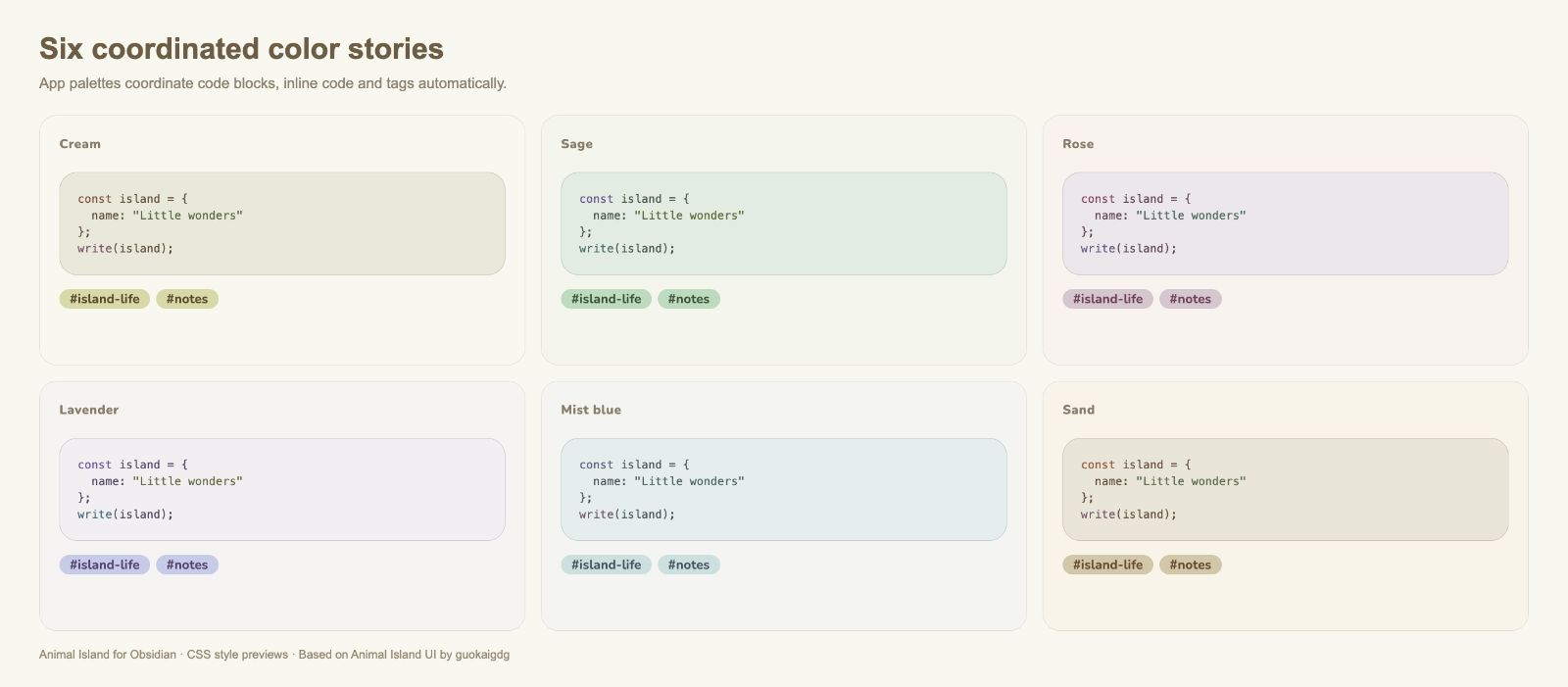Screen dimensions: 1568x687
Task: Click the code block in Lavender card
Action: point(282,489)
